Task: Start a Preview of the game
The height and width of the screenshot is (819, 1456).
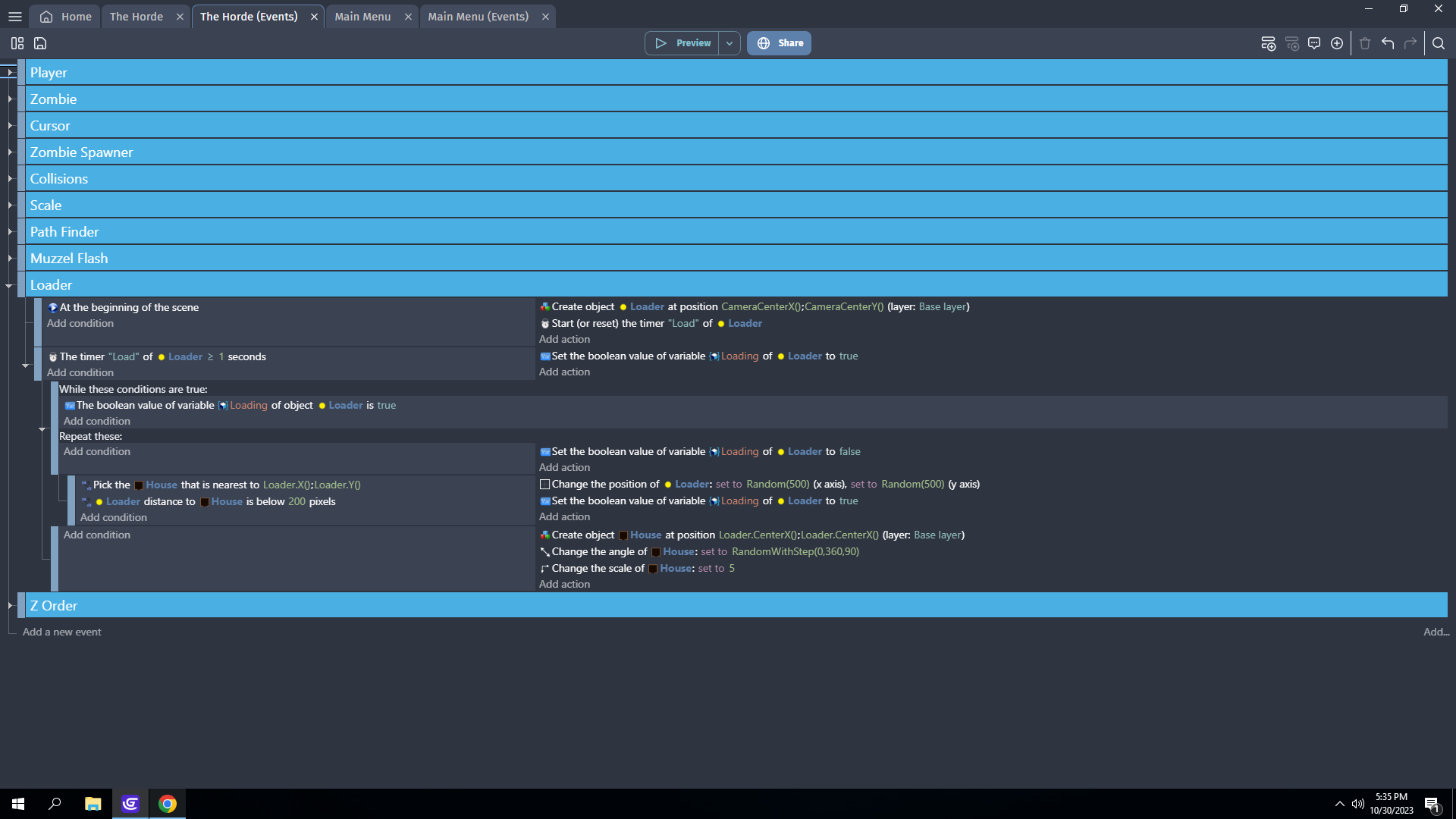Action: pyautogui.click(x=682, y=42)
